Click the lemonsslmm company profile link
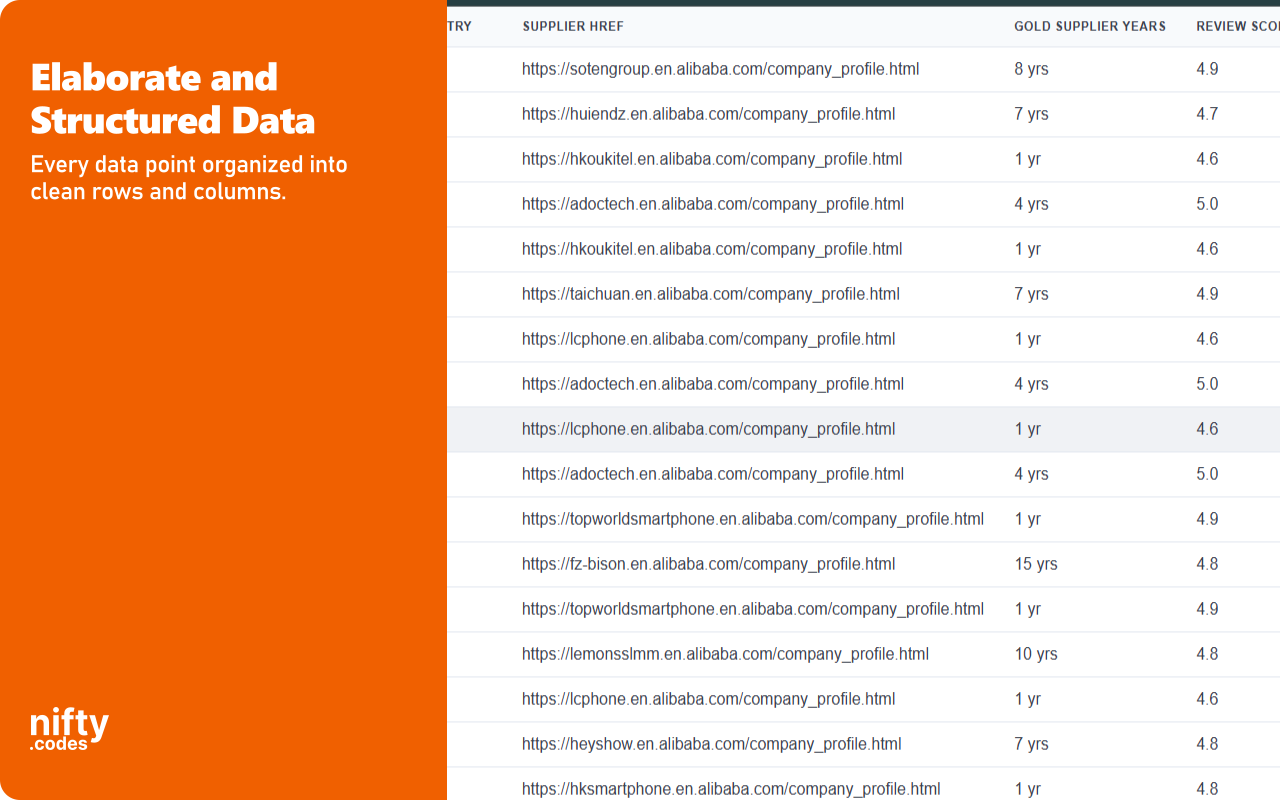Viewport: 1280px width, 800px height. pyautogui.click(x=724, y=654)
